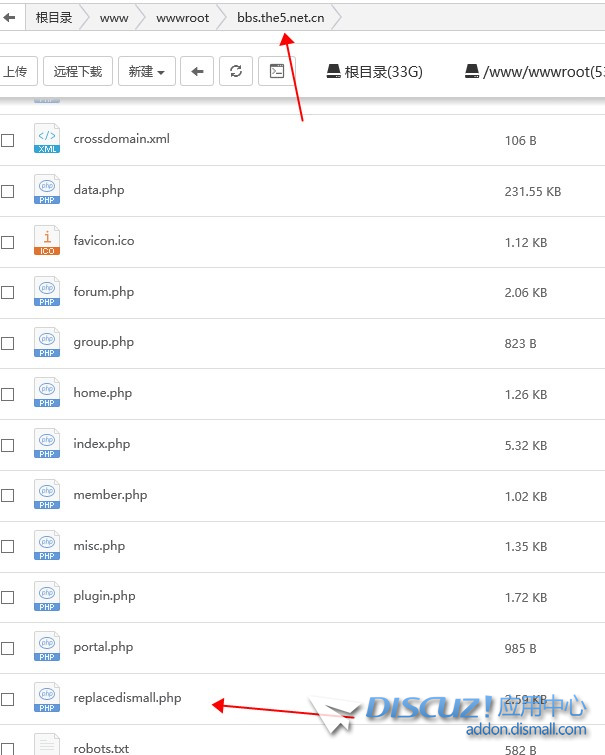Click the 上传 upload button
This screenshot has height=755, width=605.
[x=15, y=72]
